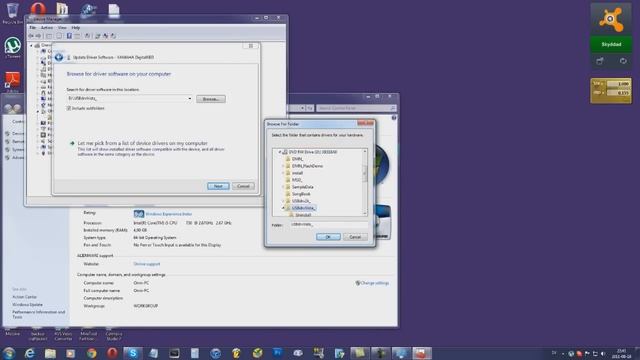Open the Windows Experience Index link
640x360 pixels.
(x=169, y=214)
